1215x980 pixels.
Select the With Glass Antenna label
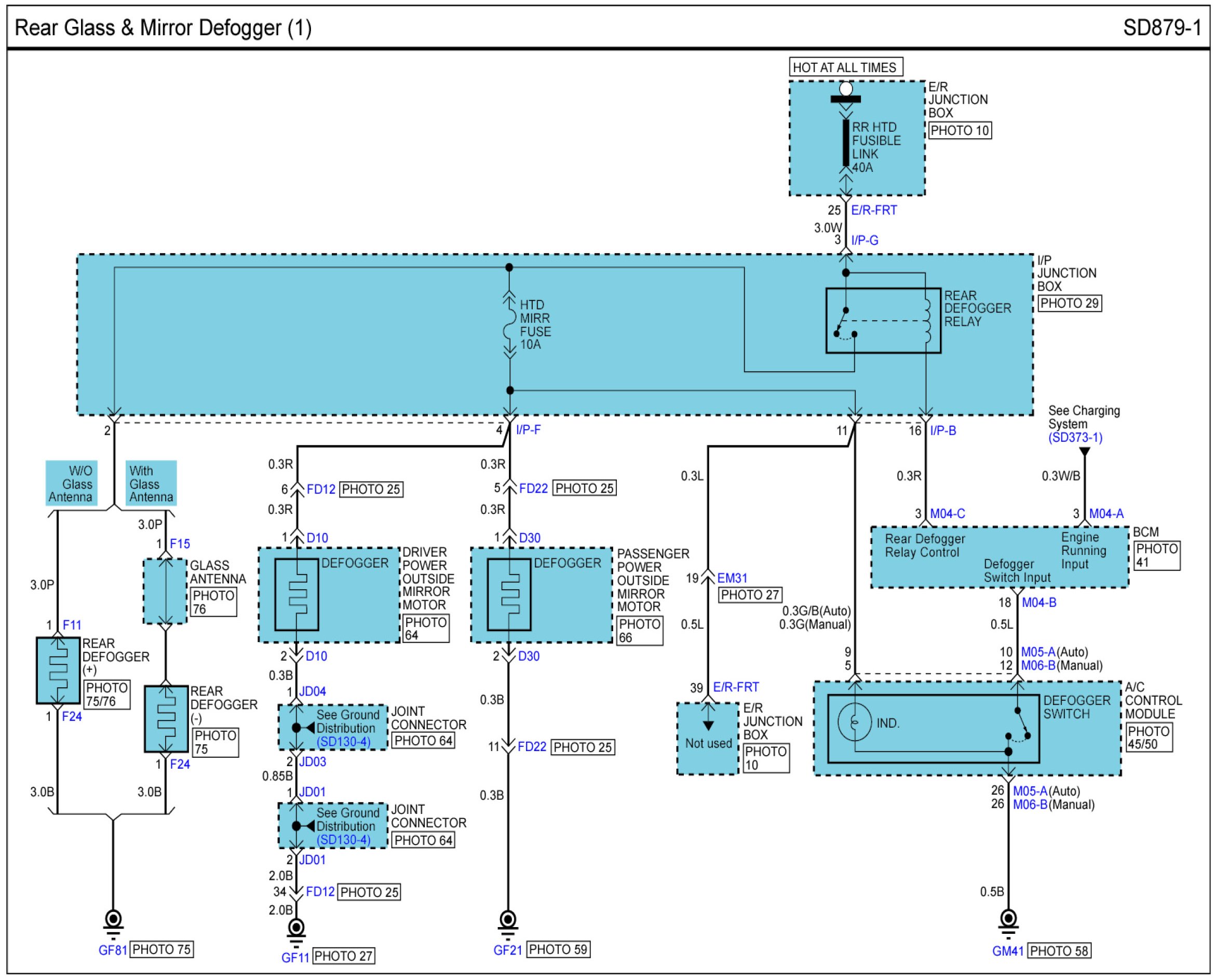151,484
